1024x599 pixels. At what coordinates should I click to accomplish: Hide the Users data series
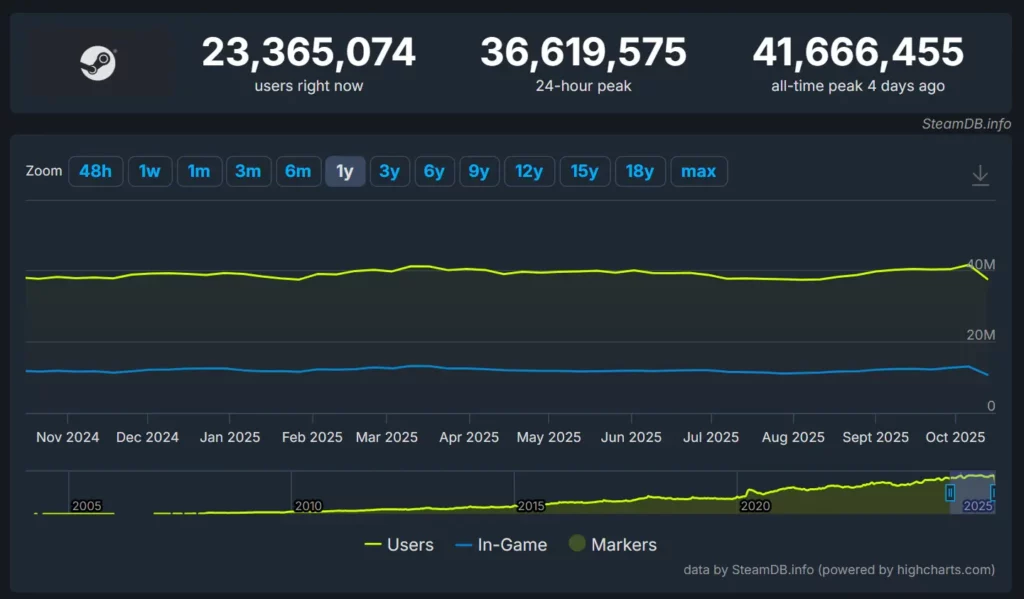point(407,544)
